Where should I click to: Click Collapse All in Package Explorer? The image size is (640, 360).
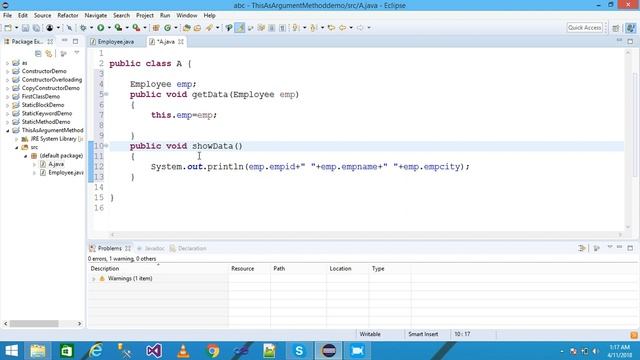38,53
